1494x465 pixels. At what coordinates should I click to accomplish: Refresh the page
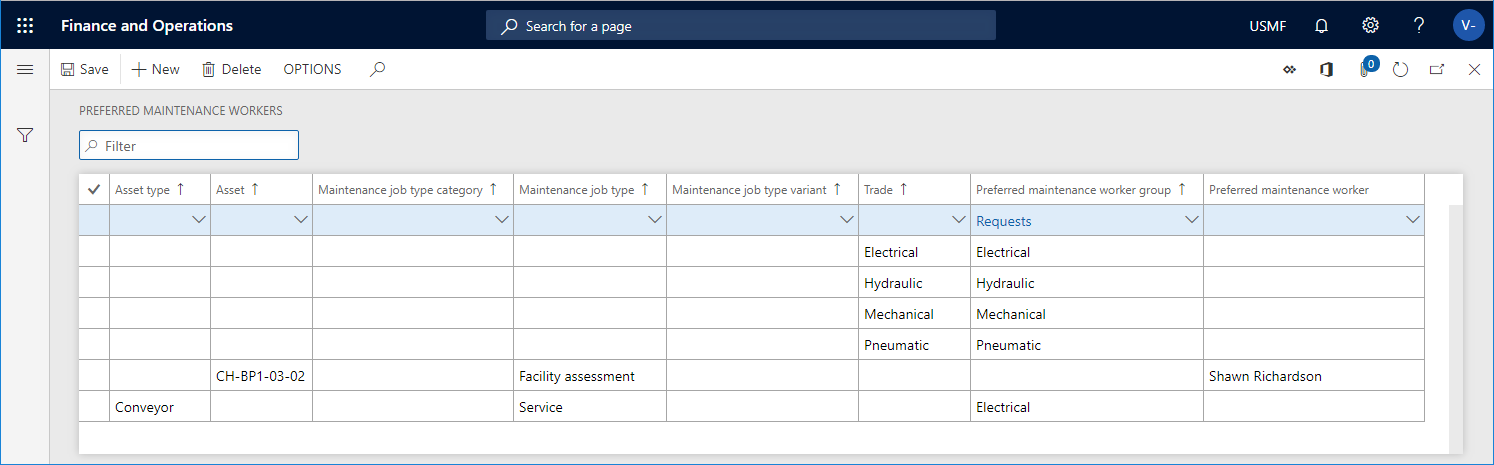click(x=1400, y=69)
